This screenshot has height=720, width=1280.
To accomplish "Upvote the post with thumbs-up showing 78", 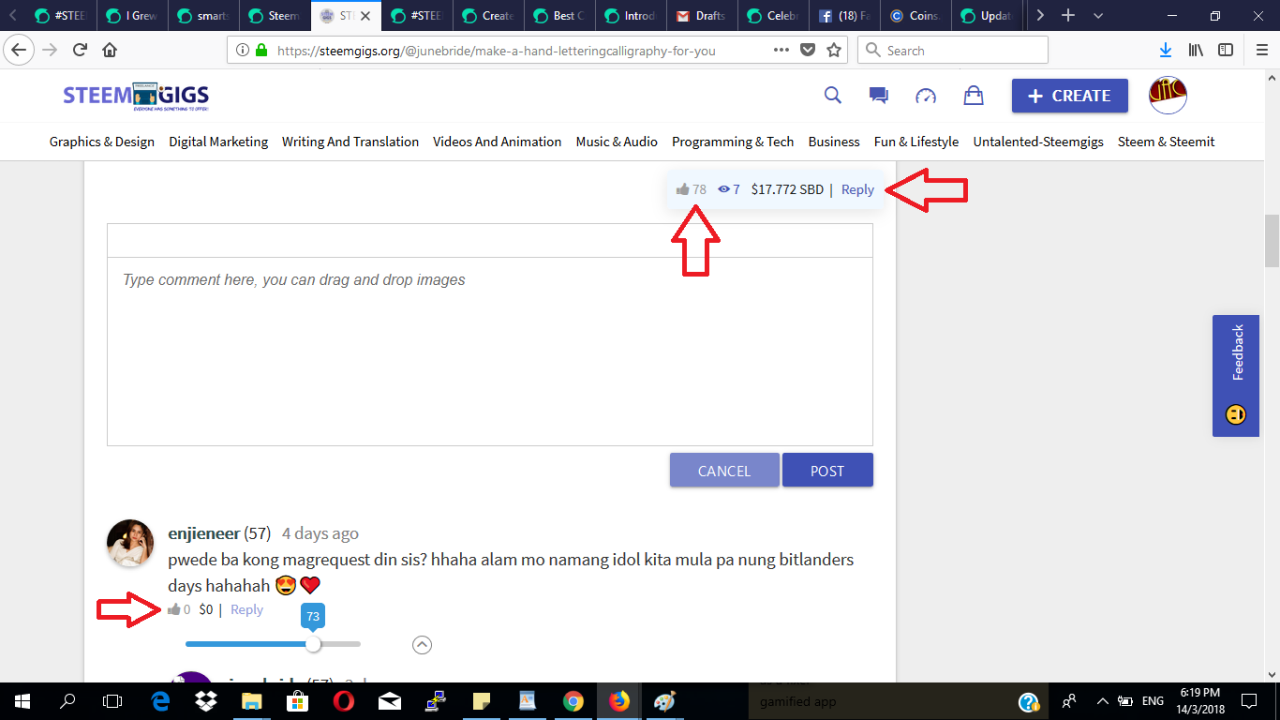I will click(x=683, y=189).
